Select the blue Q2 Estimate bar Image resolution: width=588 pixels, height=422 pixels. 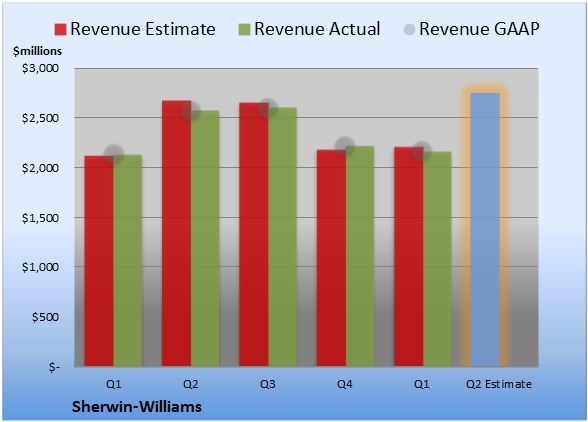[x=485, y=230]
